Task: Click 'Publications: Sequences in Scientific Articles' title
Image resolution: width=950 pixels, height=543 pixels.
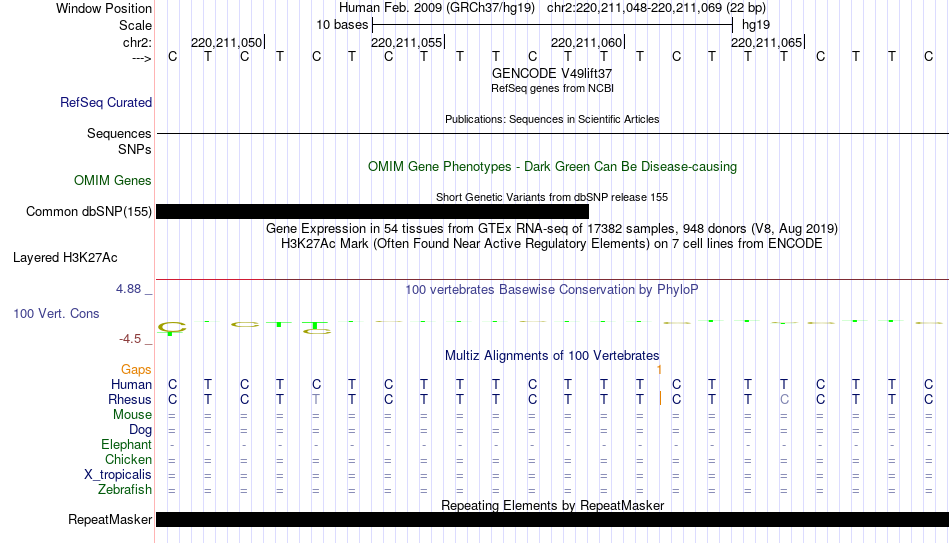Action: tap(552, 119)
